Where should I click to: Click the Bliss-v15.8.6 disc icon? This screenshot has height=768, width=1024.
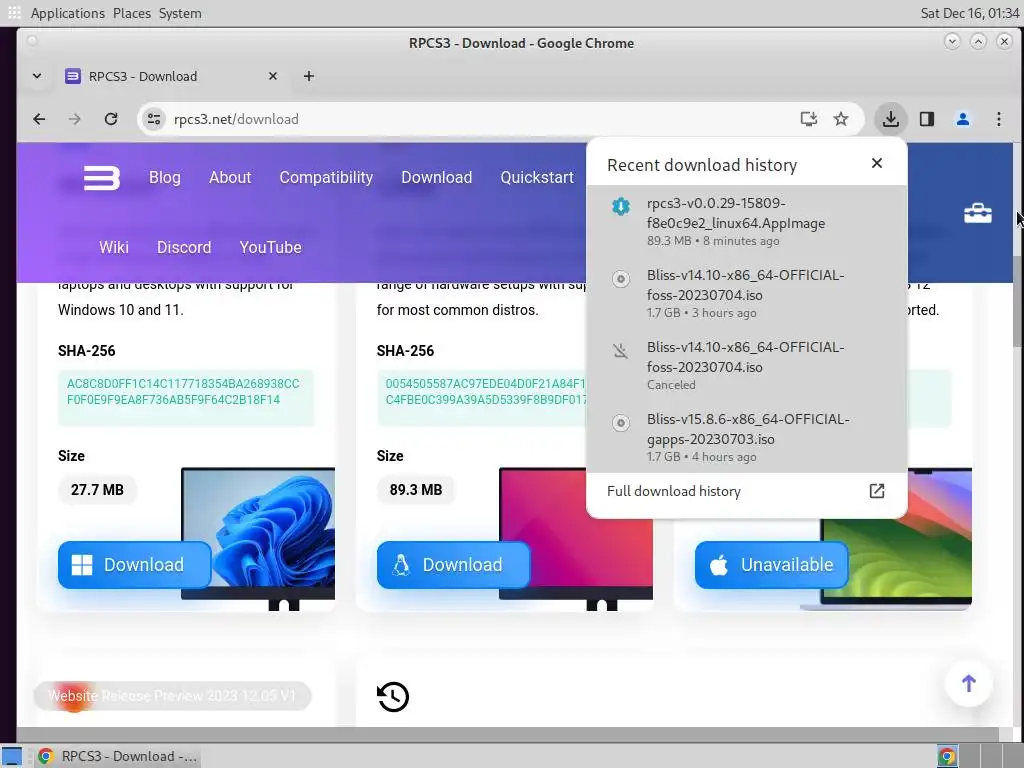pyautogui.click(x=621, y=423)
